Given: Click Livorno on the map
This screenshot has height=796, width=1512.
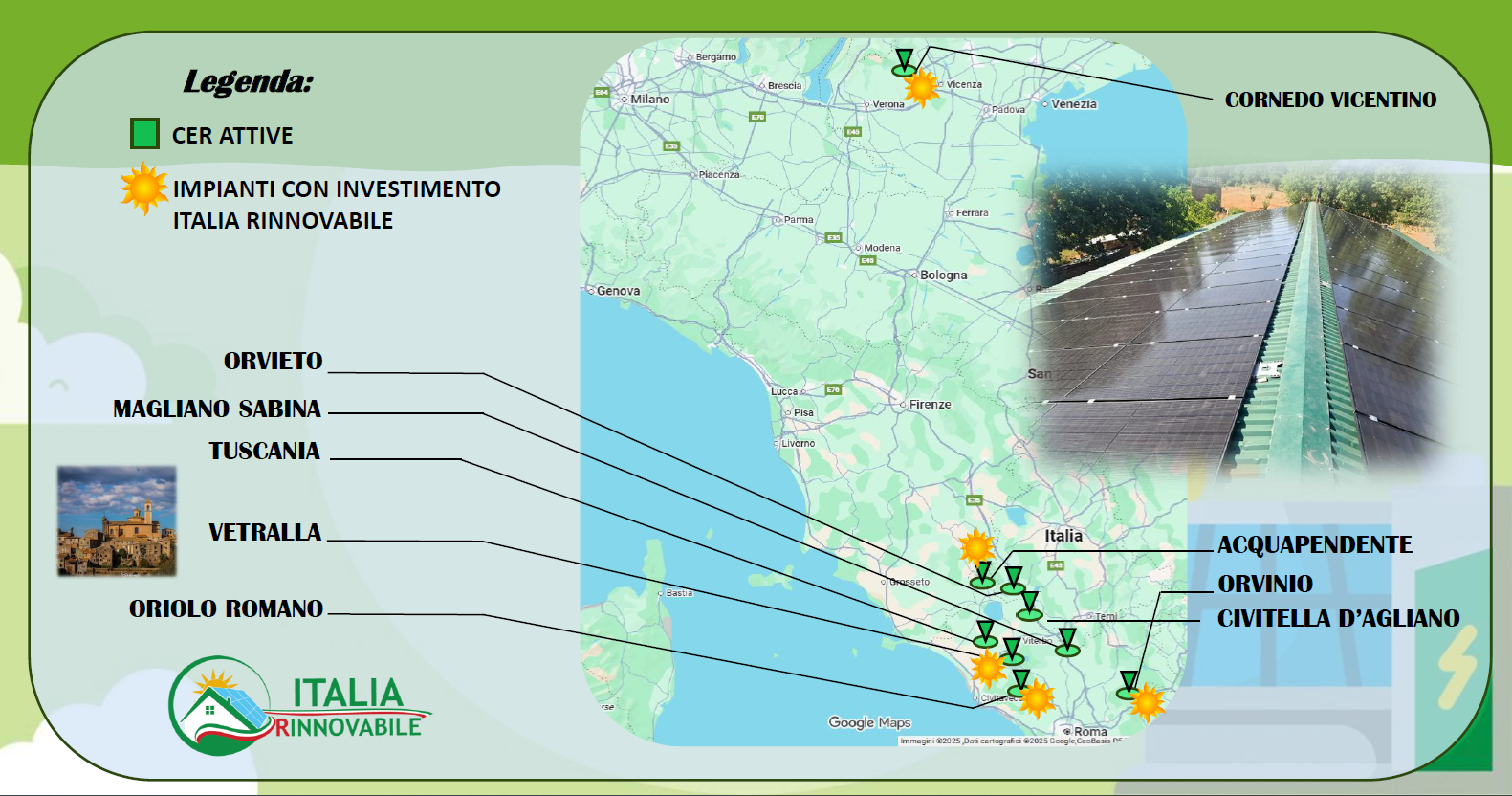Looking at the screenshot, I should (799, 444).
